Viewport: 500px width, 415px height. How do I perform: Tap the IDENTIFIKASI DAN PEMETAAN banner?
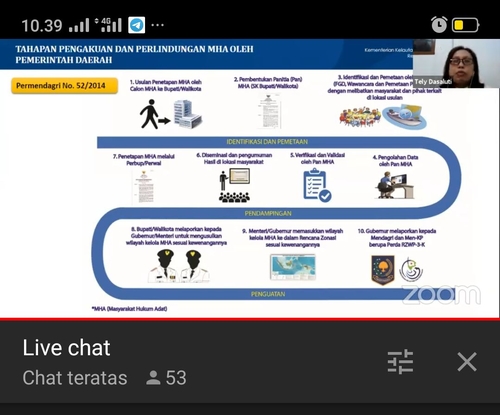click(x=267, y=142)
